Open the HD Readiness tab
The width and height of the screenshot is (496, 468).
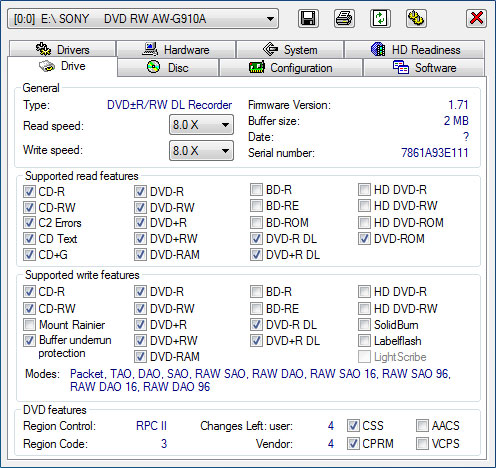(415, 49)
